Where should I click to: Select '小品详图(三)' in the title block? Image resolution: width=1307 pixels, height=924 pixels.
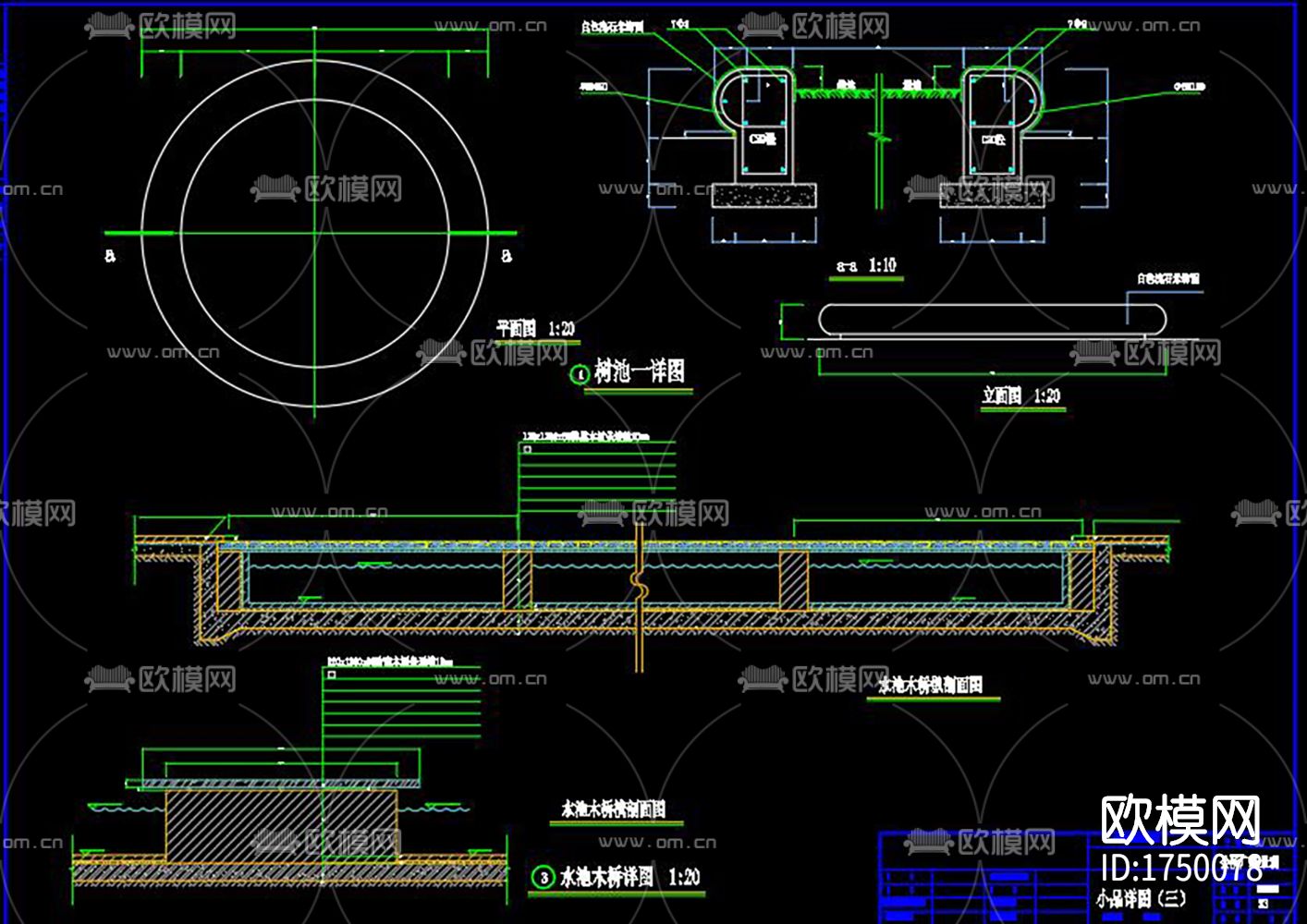[1141, 898]
